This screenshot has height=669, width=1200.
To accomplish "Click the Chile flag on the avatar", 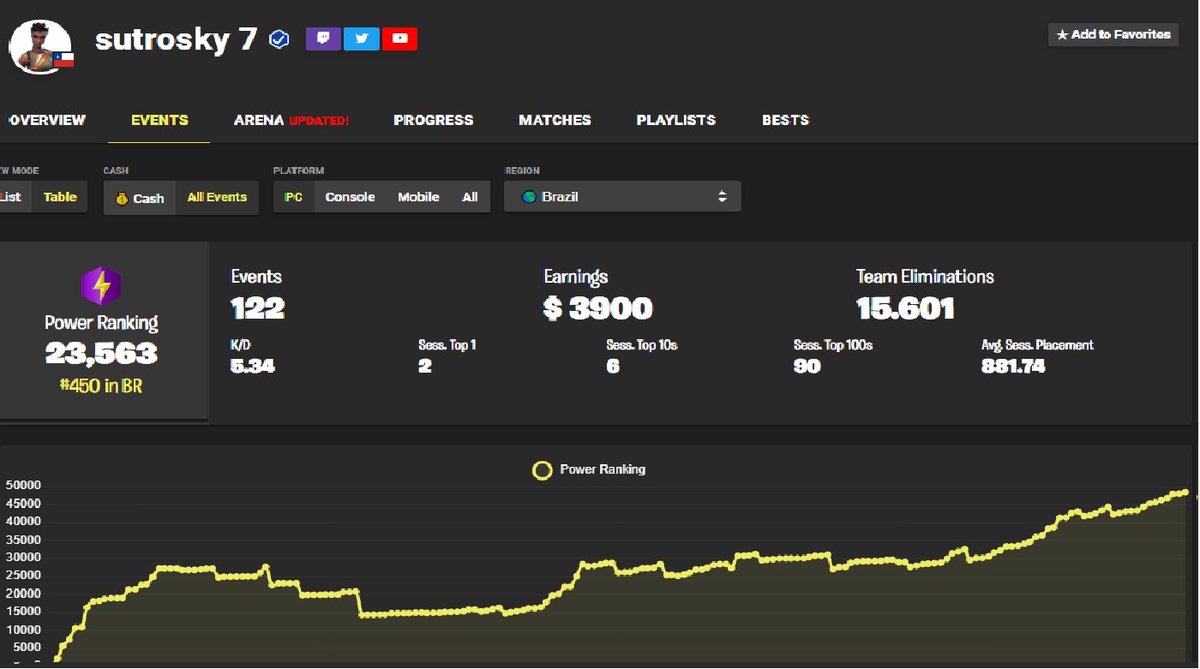I will coord(64,60).
